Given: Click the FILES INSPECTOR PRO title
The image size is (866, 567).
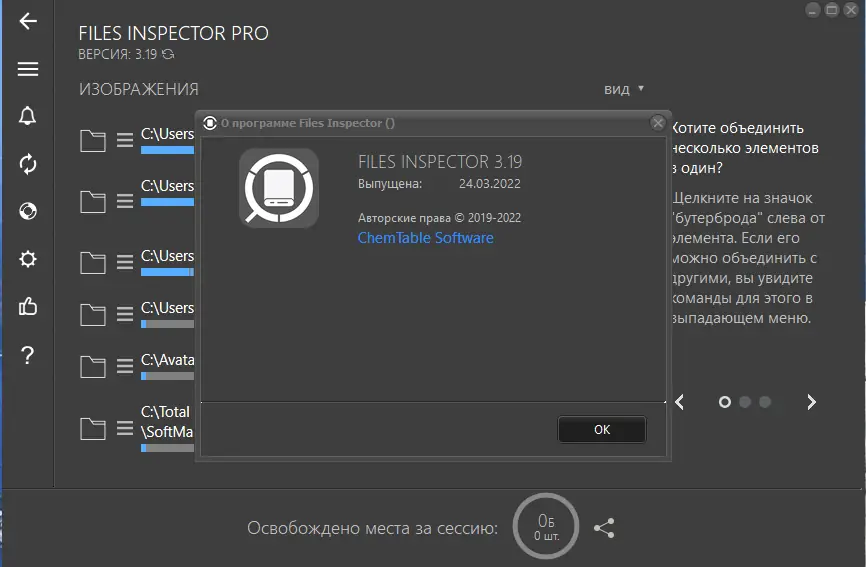Looking at the screenshot, I should [173, 33].
